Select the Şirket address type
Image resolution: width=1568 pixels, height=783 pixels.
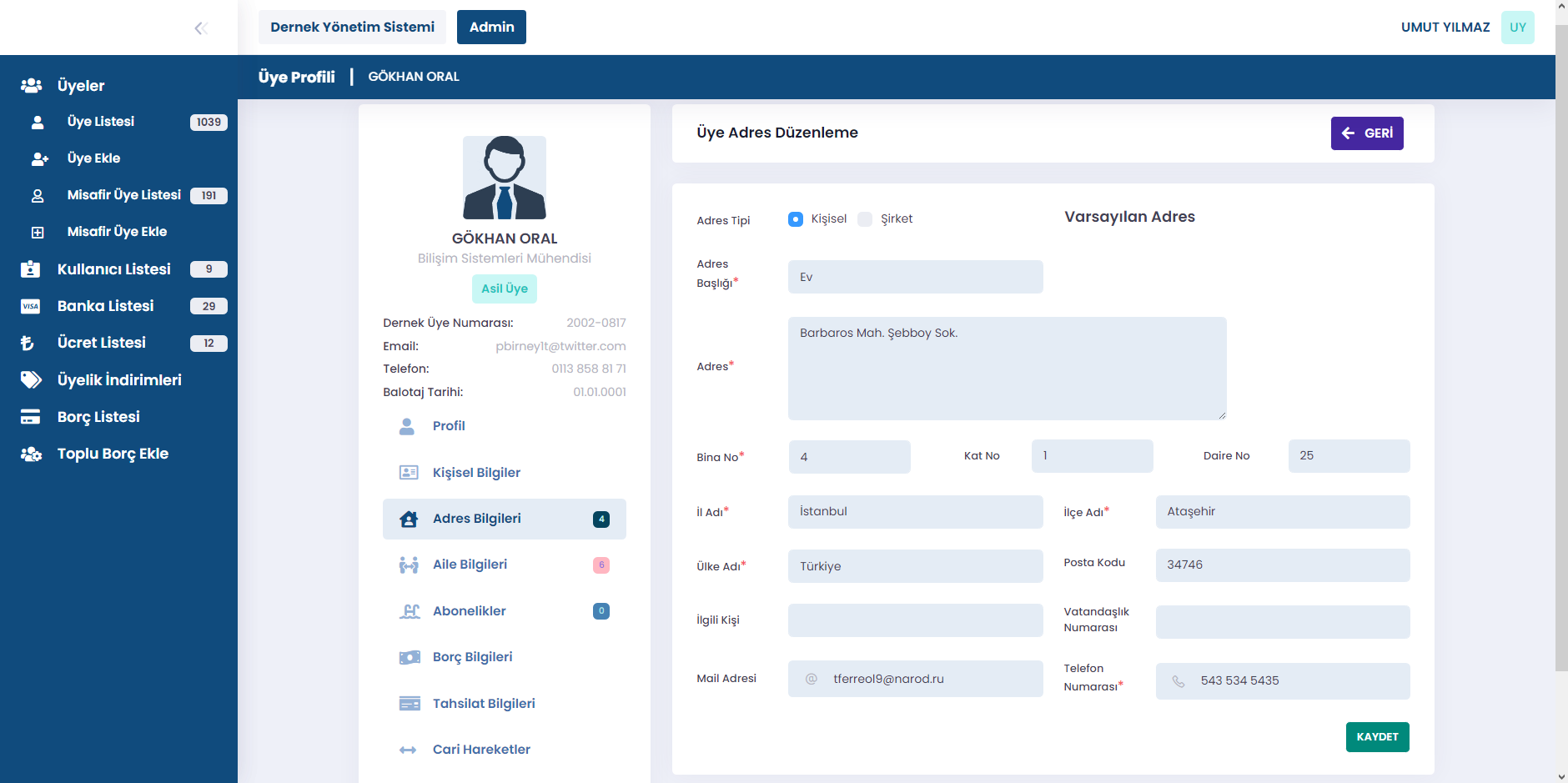click(865, 219)
